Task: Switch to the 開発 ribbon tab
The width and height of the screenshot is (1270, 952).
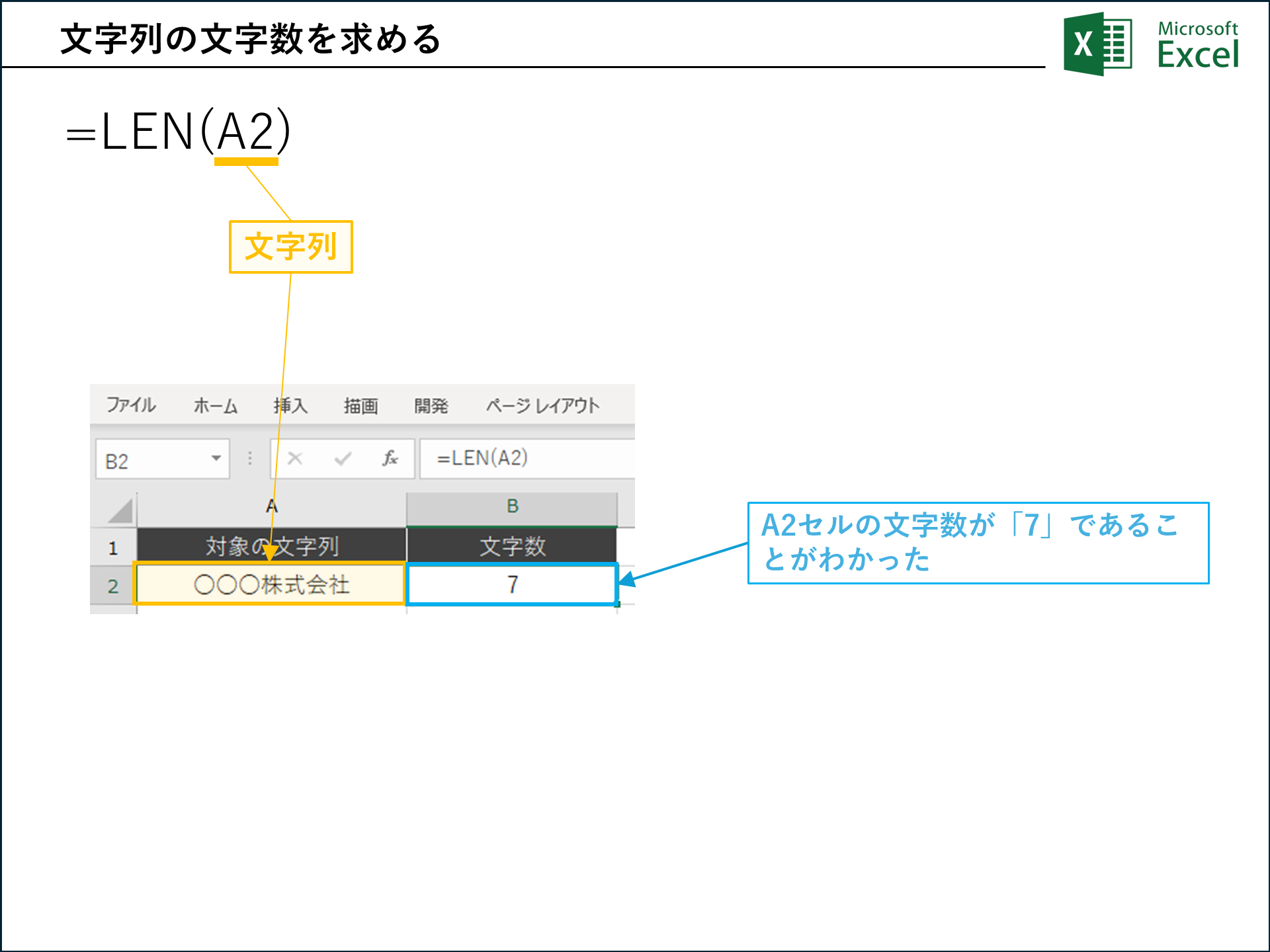Action: (431, 407)
